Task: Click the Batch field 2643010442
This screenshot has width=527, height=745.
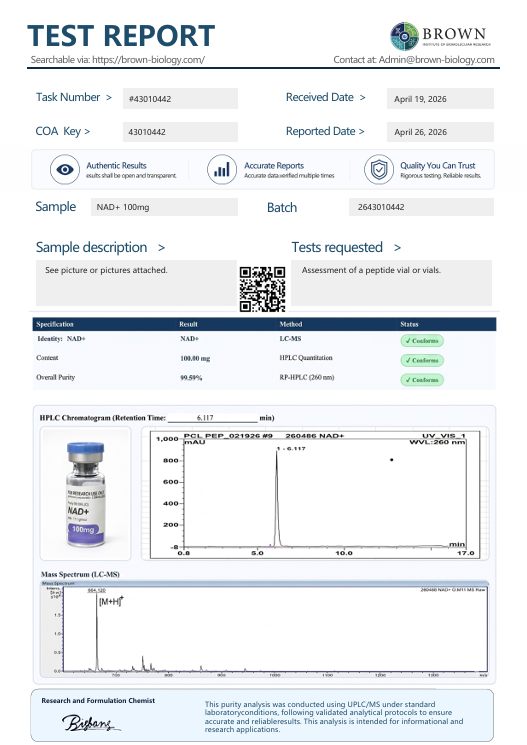Action: click(x=421, y=207)
